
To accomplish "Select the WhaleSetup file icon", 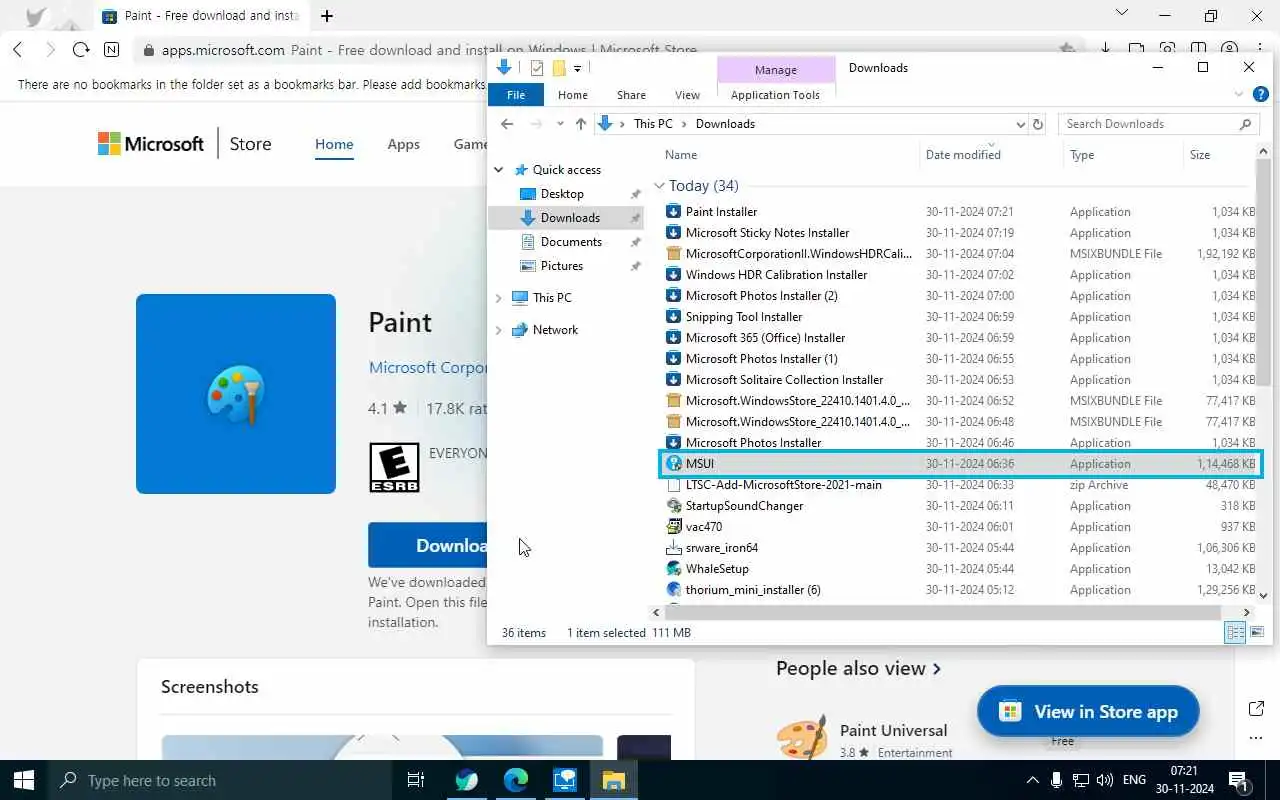I will 674,569.
